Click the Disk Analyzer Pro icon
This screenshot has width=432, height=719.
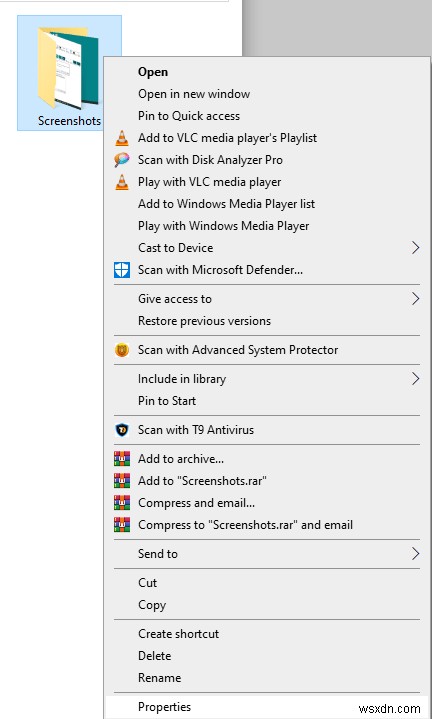tap(122, 160)
